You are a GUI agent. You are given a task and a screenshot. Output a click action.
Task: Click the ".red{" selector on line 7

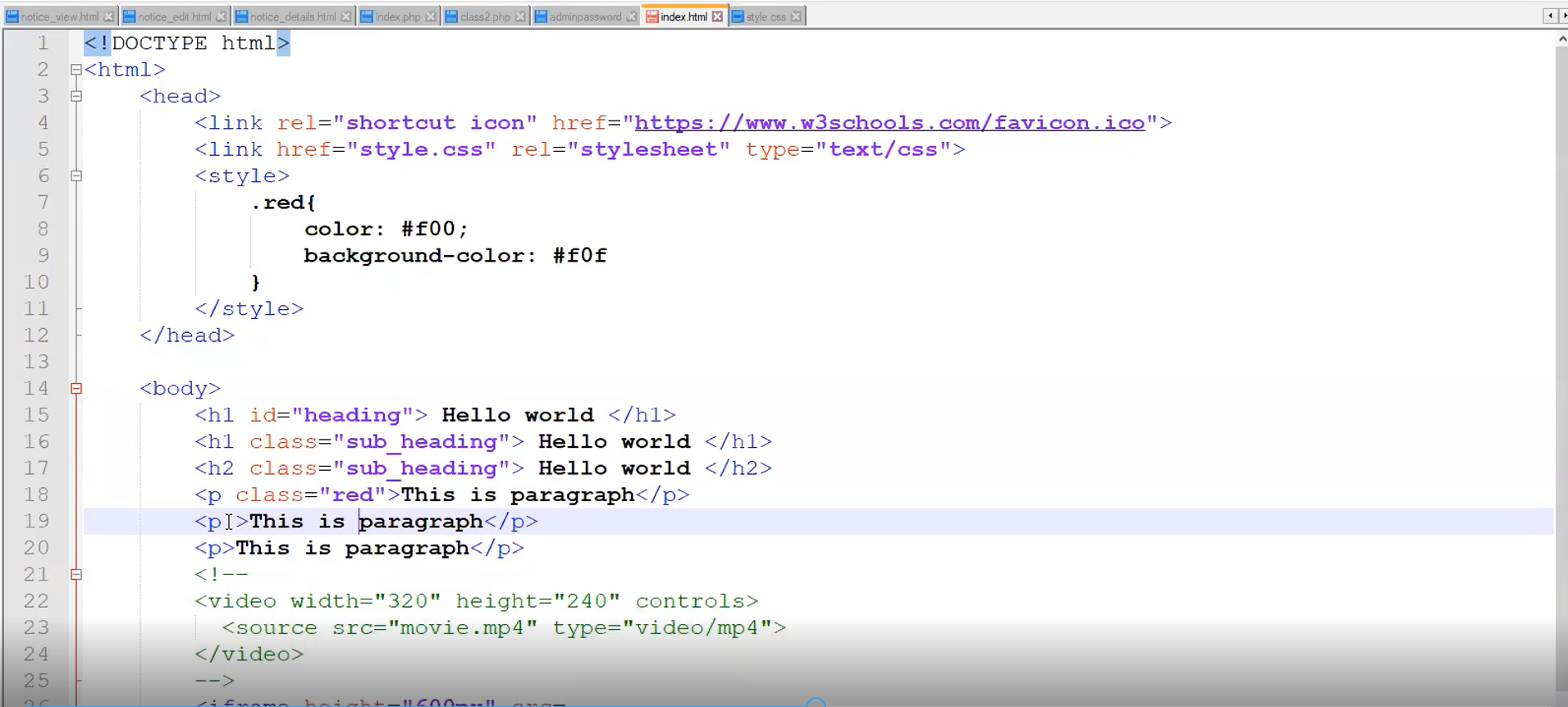[284, 203]
